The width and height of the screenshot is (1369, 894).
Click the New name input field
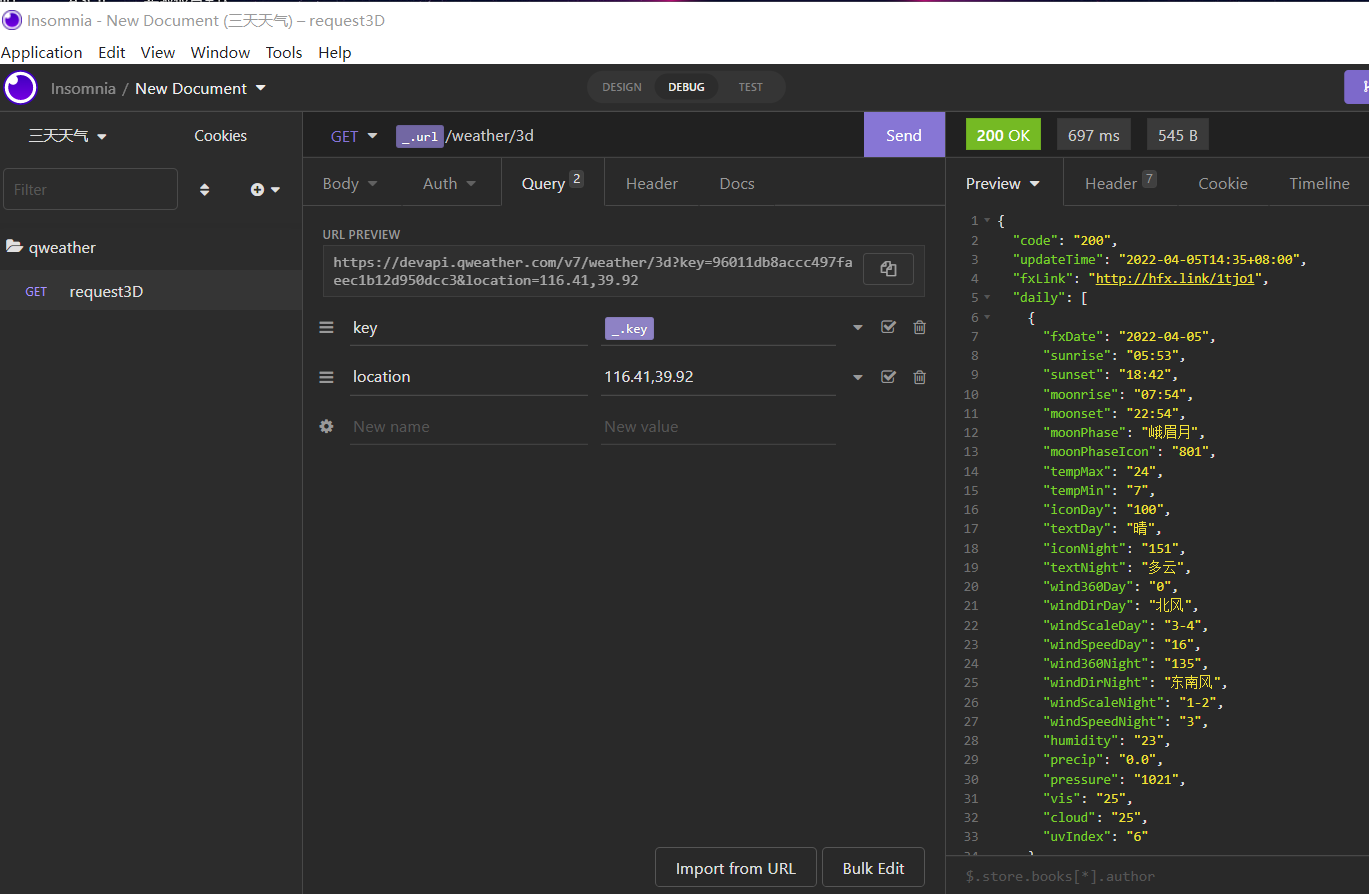[x=468, y=426]
